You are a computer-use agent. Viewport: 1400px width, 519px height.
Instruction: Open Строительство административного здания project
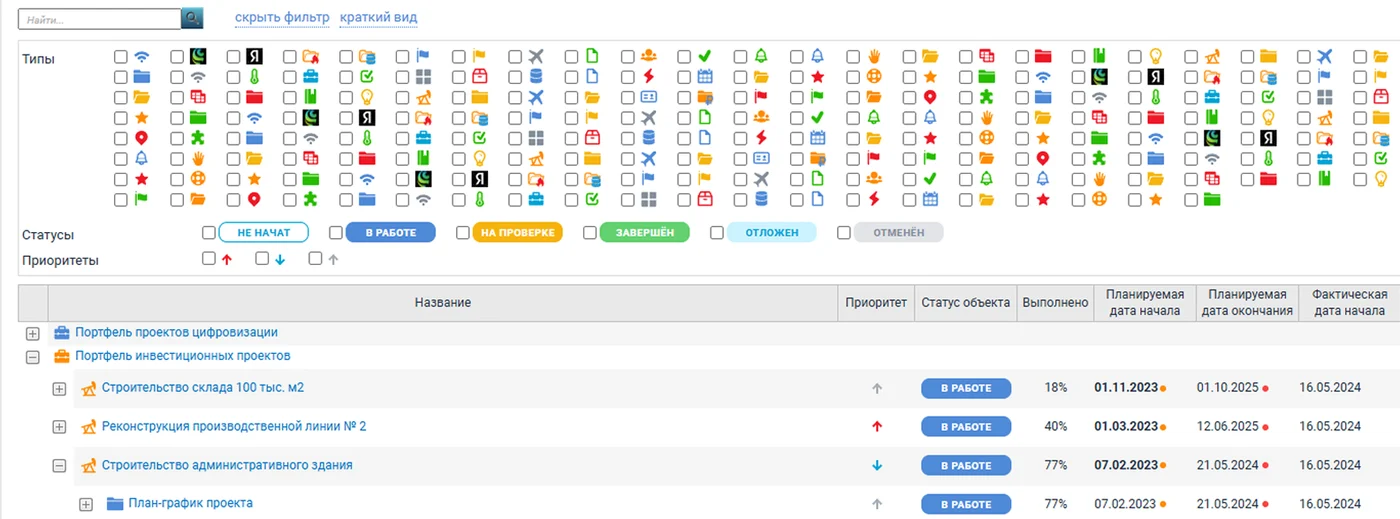coord(227,465)
